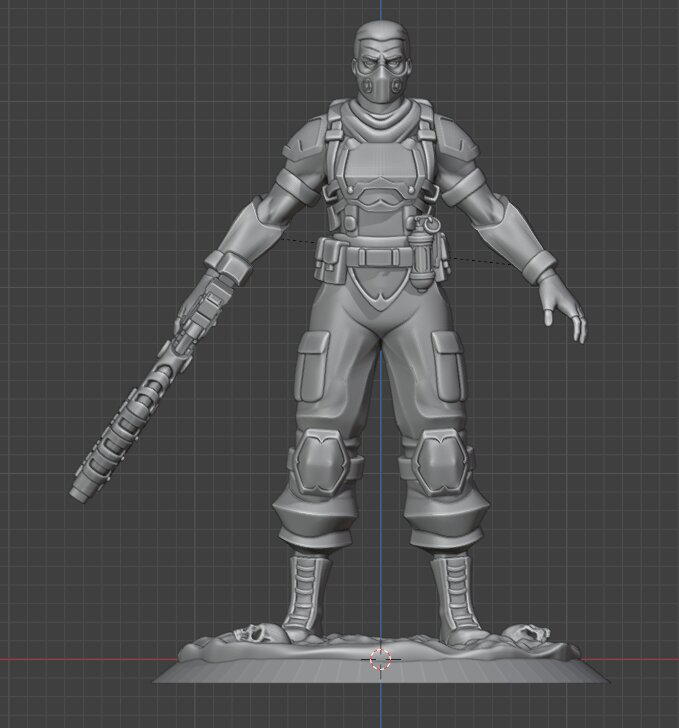The height and width of the screenshot is (728, 679).
Task: Click the belt pouch on the rifle side
Action: coord(331,261)
